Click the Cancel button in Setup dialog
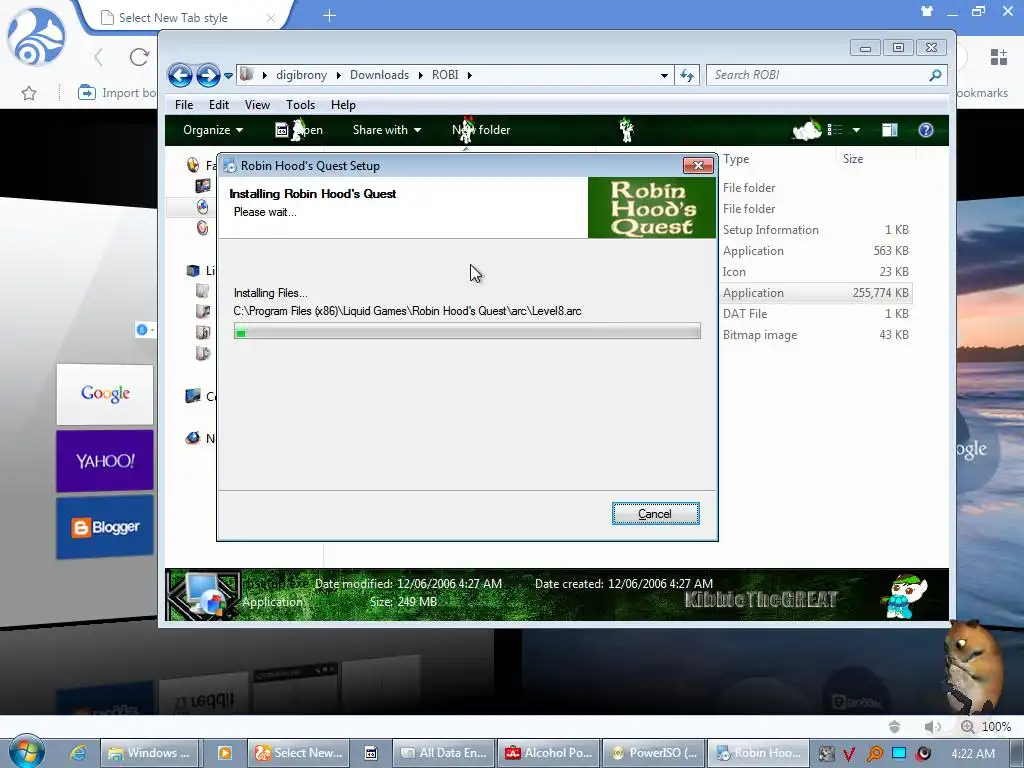 [x=655, y=514]
